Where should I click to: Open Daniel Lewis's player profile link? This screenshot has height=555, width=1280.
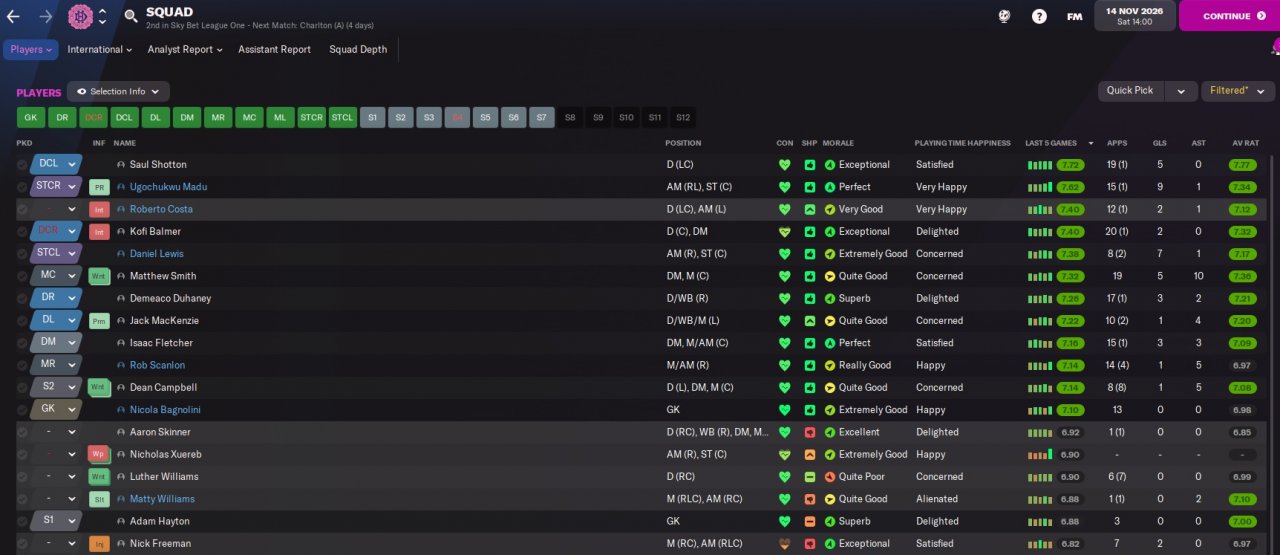coord(157,254)
